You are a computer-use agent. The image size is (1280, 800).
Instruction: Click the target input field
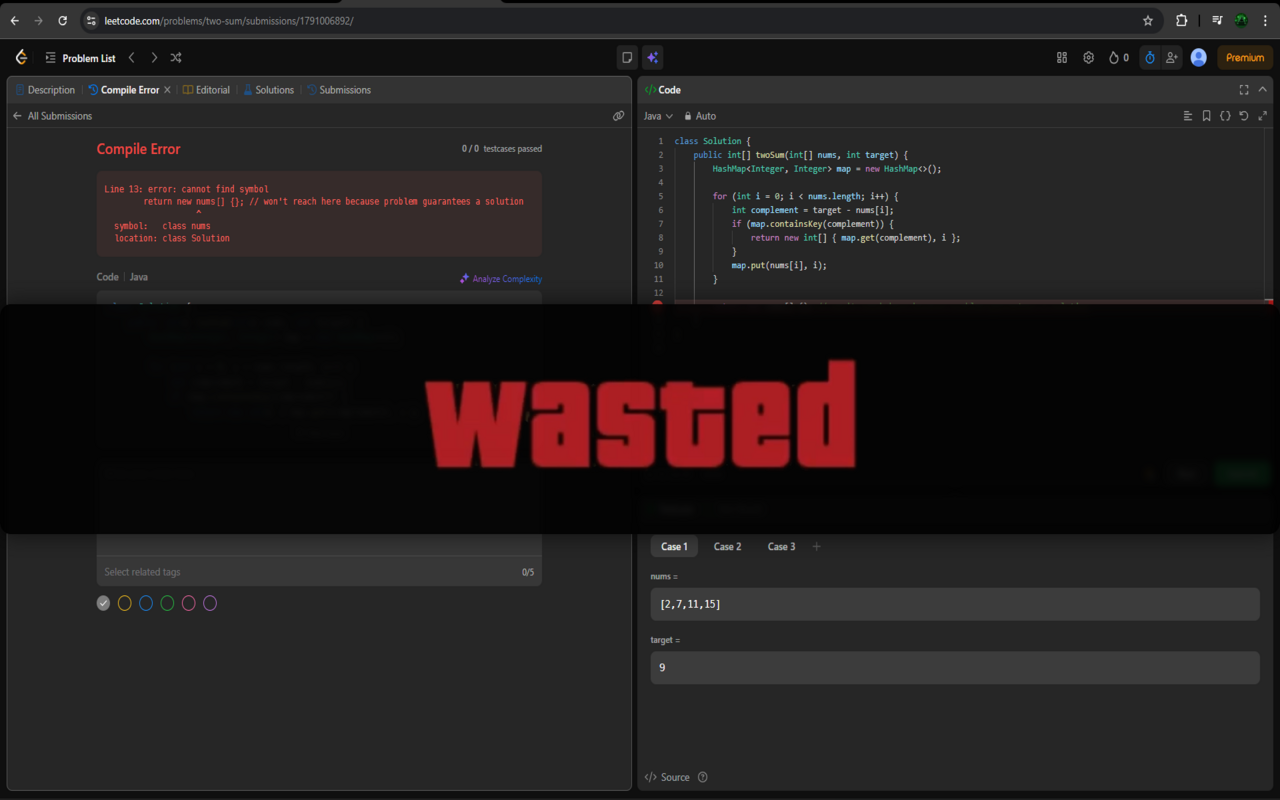pos(955,668)
